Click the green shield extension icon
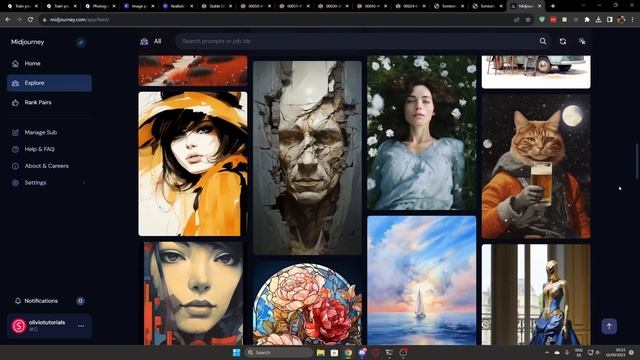Screen dimensions: 640x360 coord(542,20)
